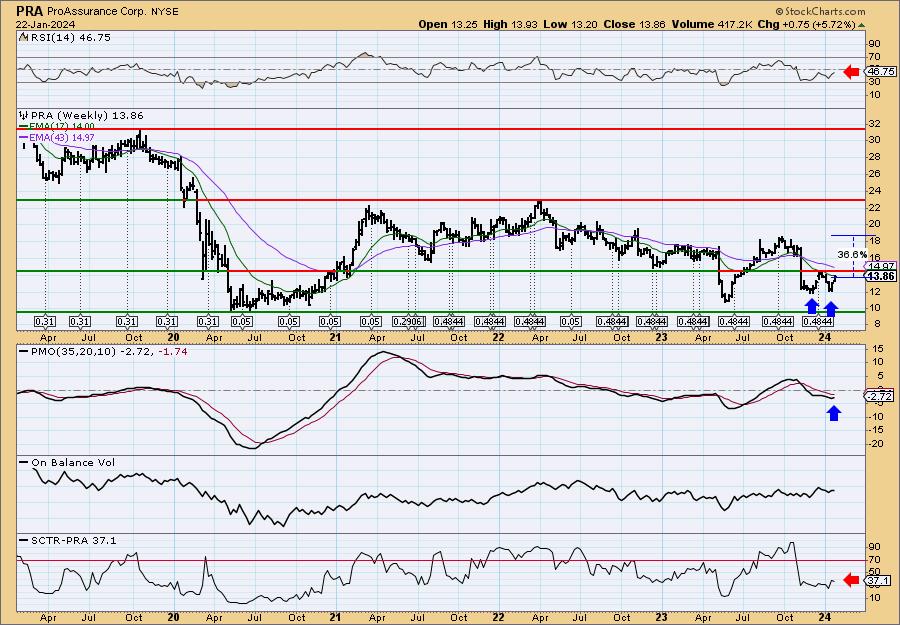
Task: Click the EMA(43) 14.97 legend text
Action: tap(61, 137)
